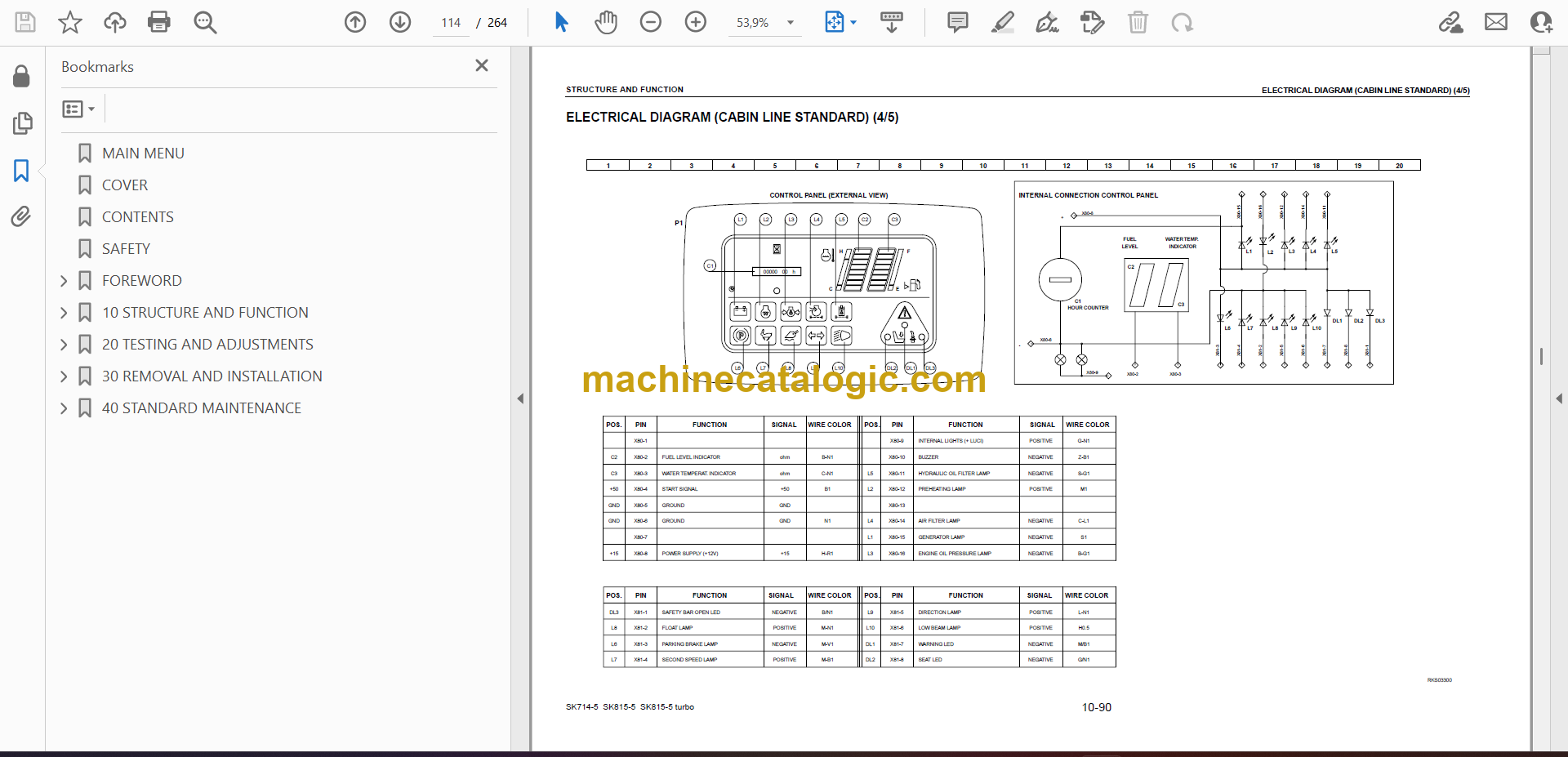Expand 30 REMOVAL AND INSTALLATION bookmark
The height and width of the screenshot is (757, 1568).
tap(64, 376)
